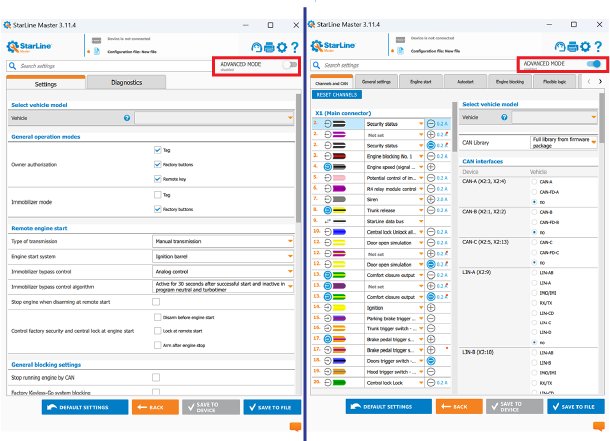Click Reset Channels button
The image size is (610, 441).
coord(337,94)
